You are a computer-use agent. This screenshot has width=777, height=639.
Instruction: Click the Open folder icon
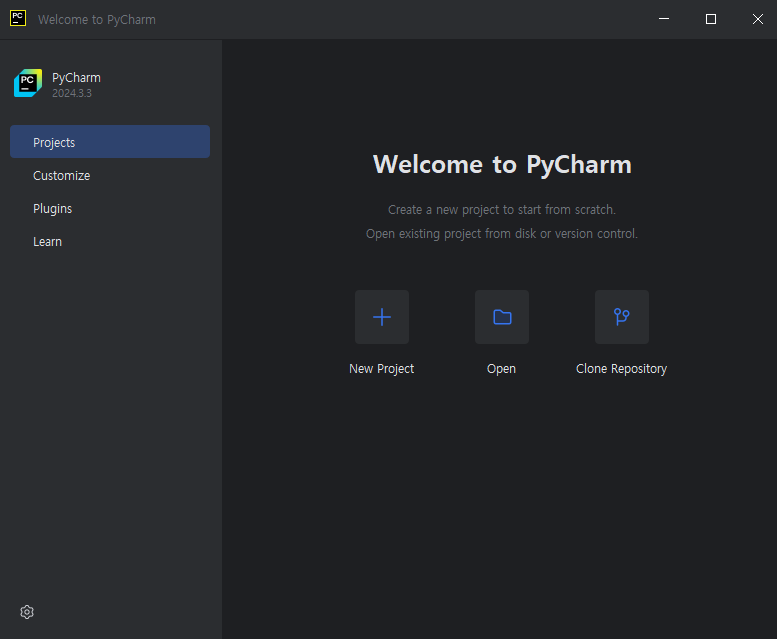(x=501, y=317)
